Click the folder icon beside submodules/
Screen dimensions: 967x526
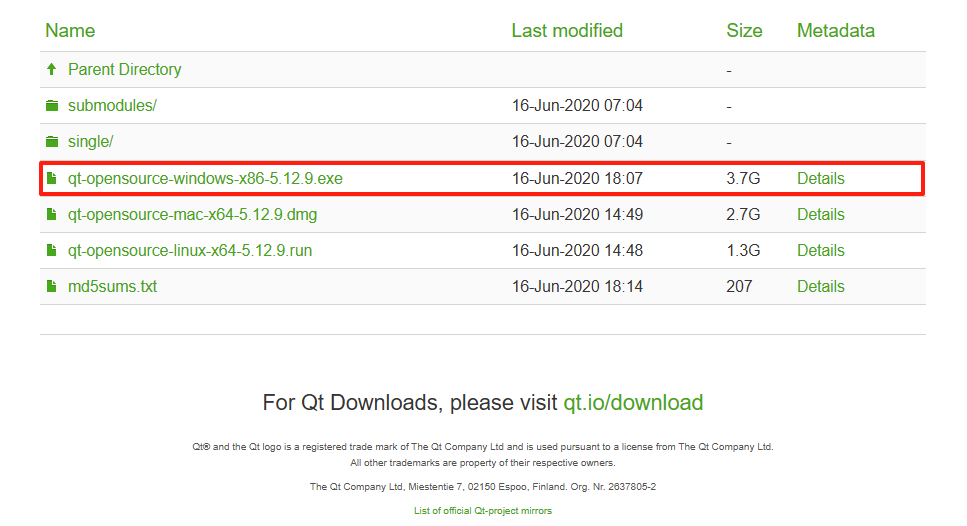click(52, 105)
